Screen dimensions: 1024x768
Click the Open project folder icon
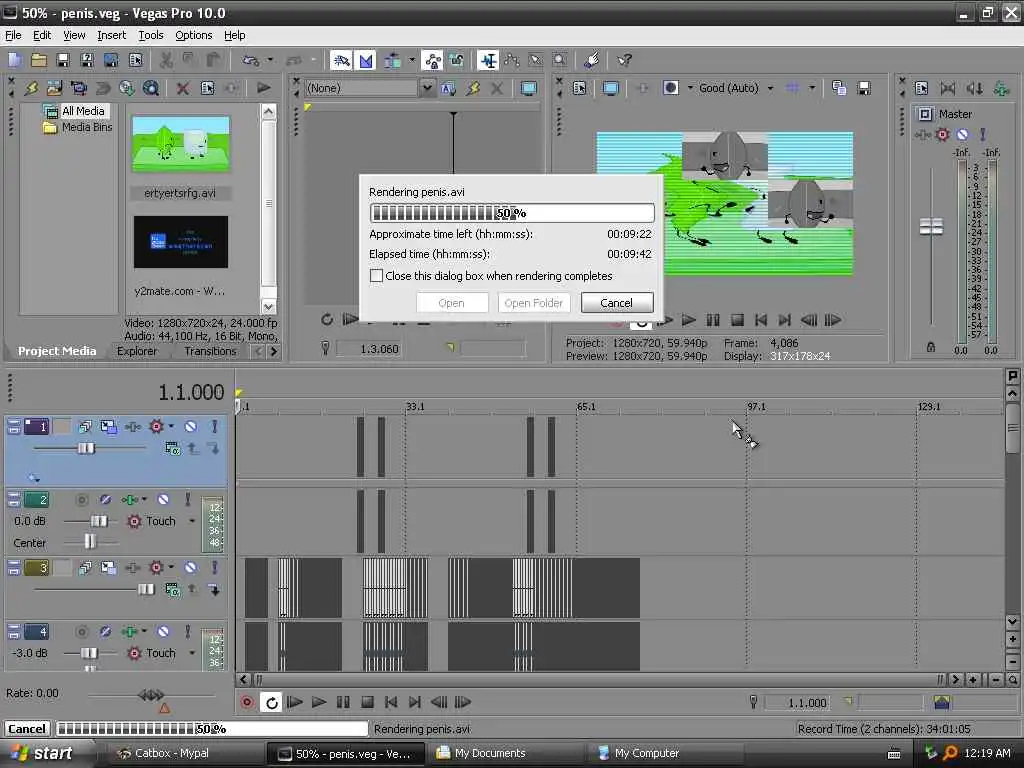point(39,61)
